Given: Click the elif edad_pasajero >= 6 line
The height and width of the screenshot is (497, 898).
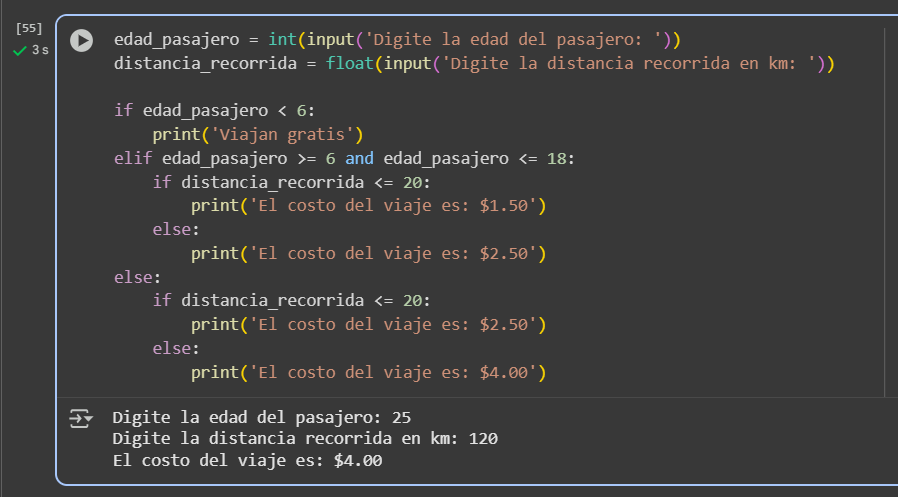Looking at the screenshot, I should tap(344, 158).
